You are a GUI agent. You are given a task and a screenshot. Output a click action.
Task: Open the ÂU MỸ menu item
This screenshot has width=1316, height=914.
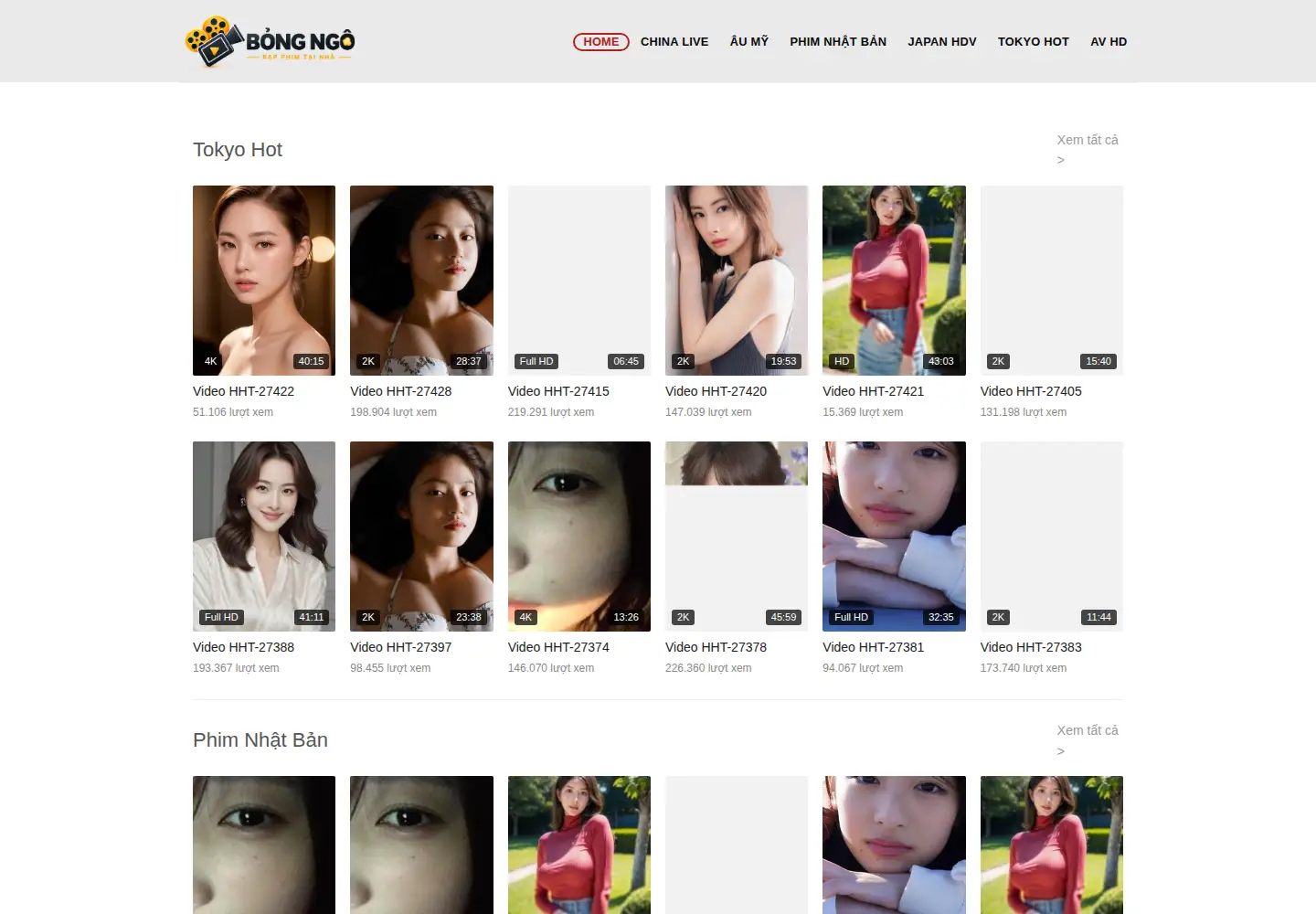click(749, 42)
